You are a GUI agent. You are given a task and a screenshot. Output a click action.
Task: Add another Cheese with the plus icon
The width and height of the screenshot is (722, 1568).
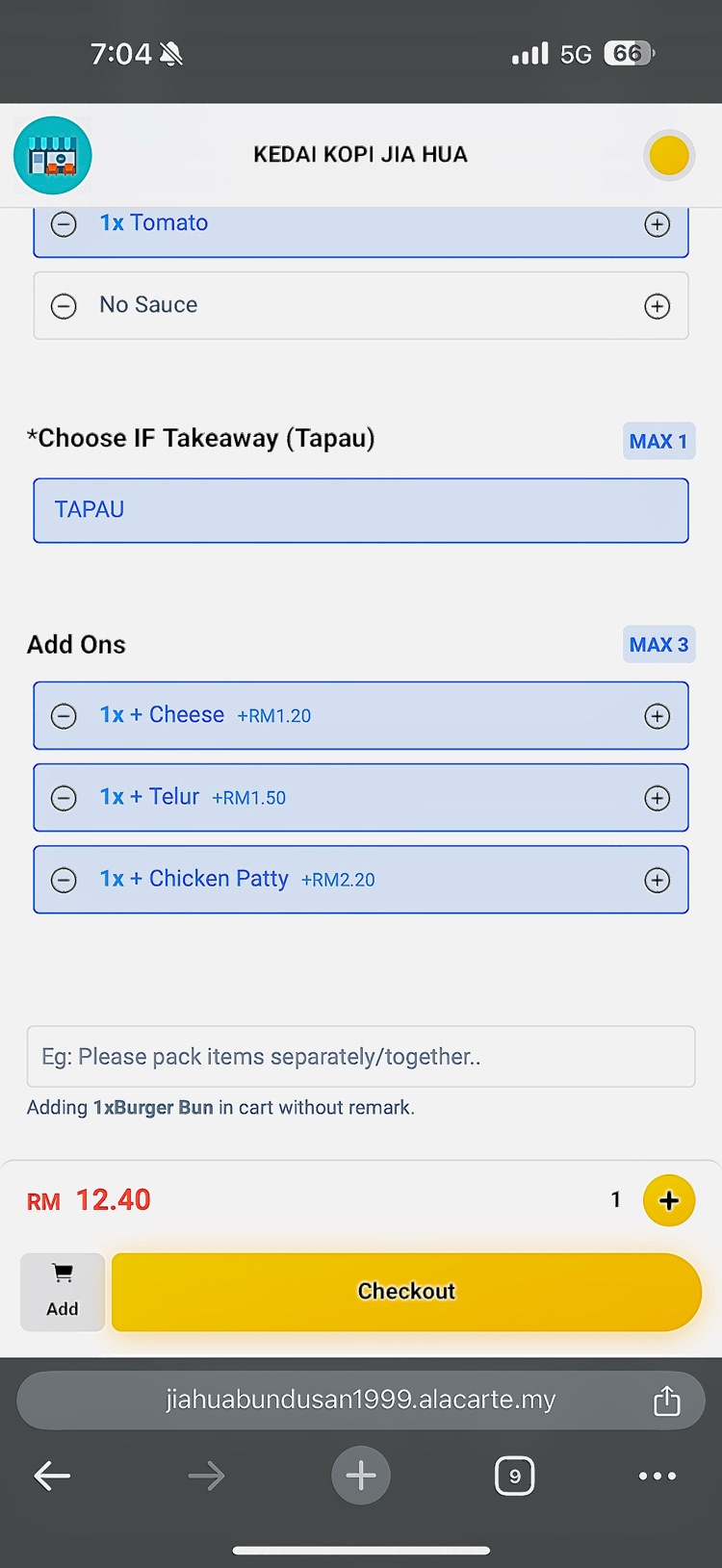(x=658, y=716)
